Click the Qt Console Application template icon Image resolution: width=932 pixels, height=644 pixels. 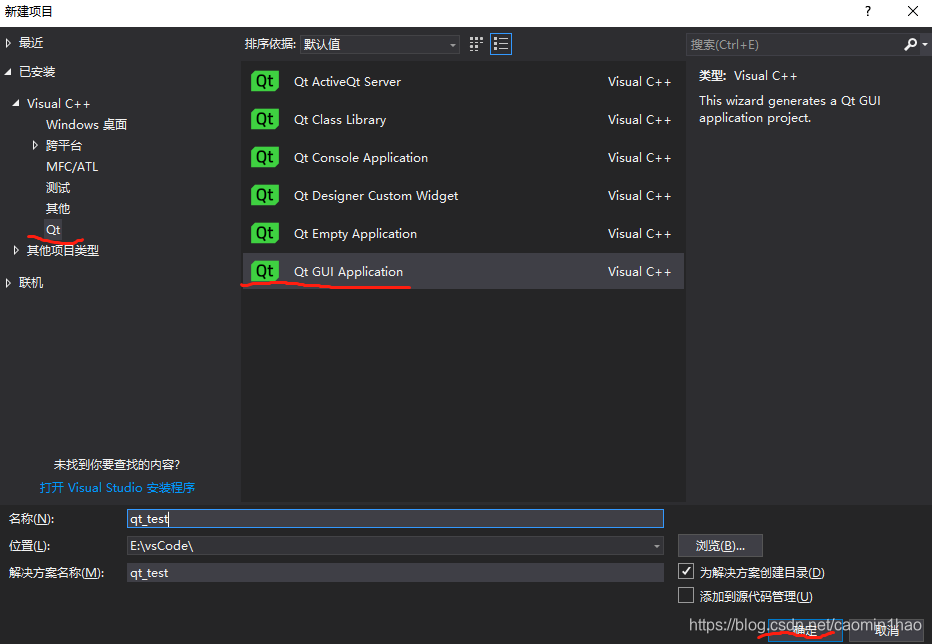265,158
